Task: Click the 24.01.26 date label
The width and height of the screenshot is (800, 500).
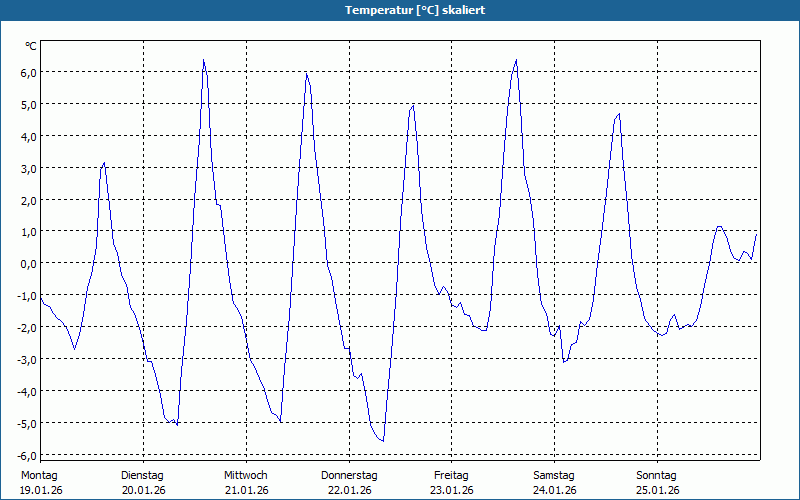Action: pyautogui.click(x=555, y=490)
